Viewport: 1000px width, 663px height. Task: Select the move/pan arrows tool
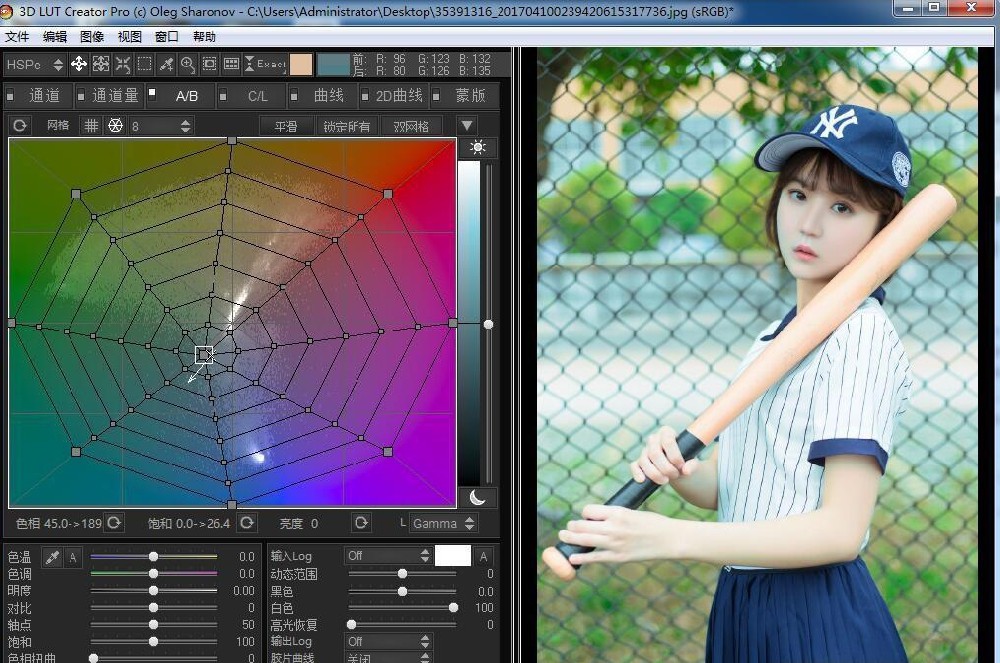click(79, 65)
